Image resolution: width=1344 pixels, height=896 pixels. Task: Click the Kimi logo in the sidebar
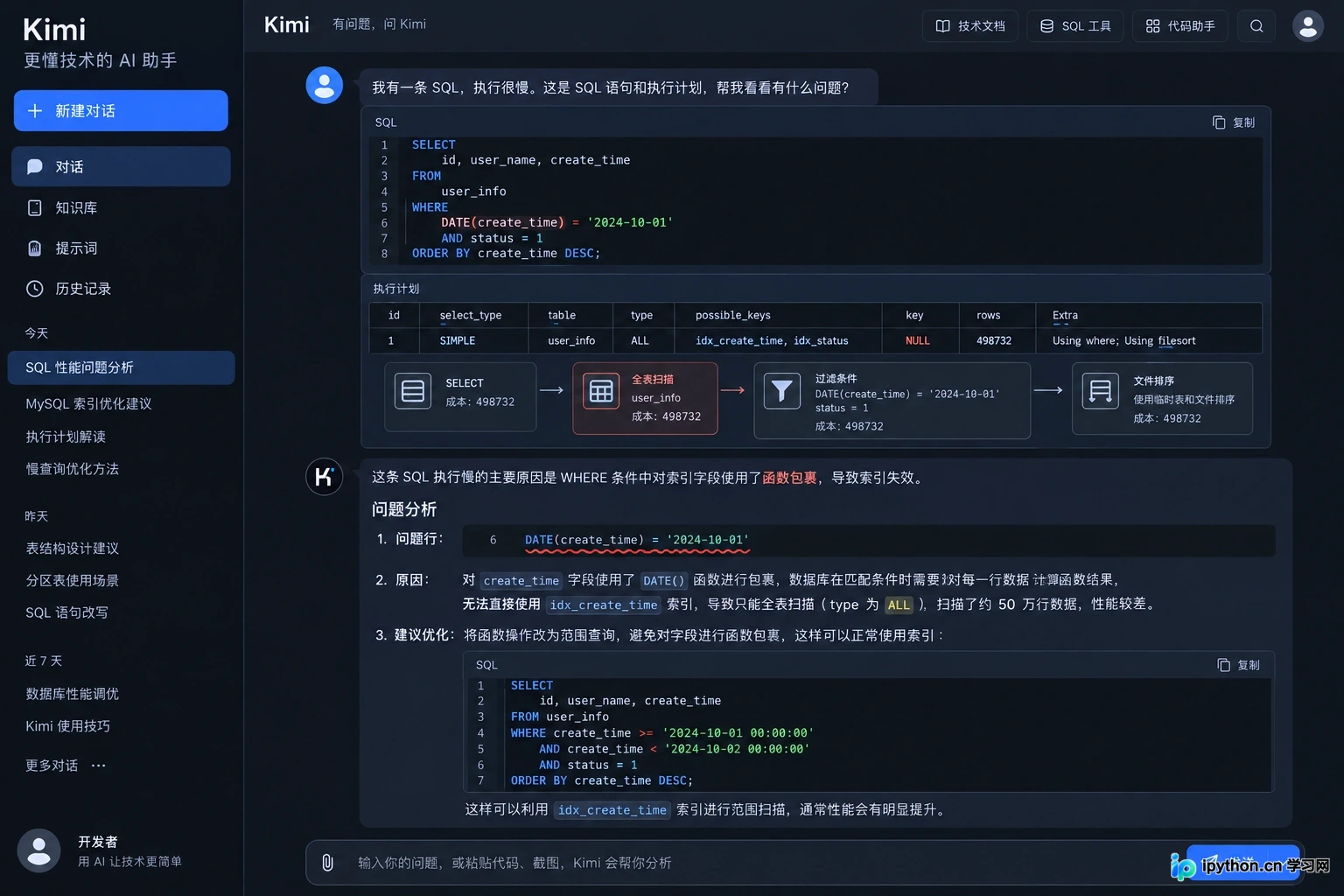click(x=54, y=30)
